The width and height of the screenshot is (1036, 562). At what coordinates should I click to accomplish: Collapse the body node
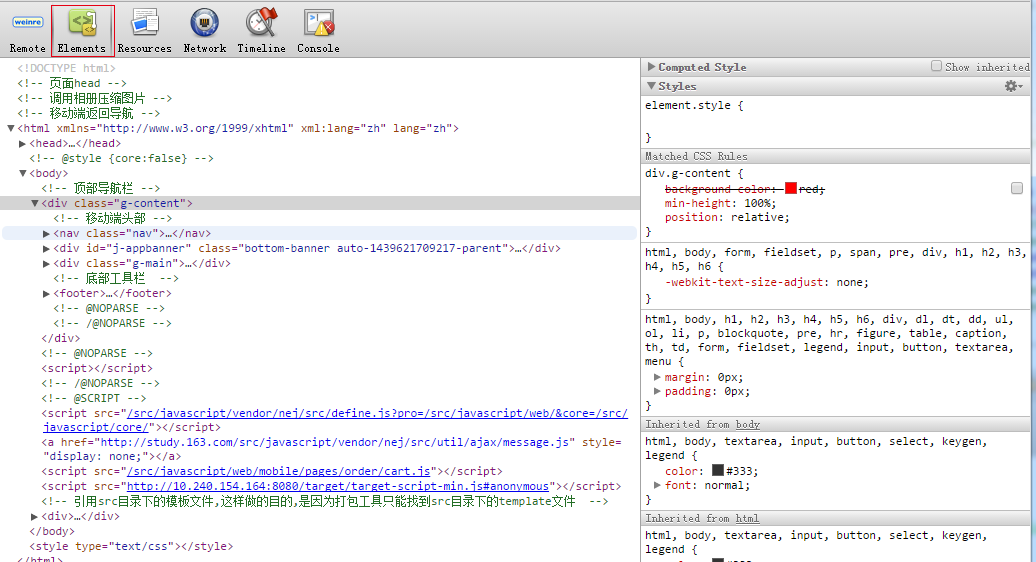pos(22,173)
